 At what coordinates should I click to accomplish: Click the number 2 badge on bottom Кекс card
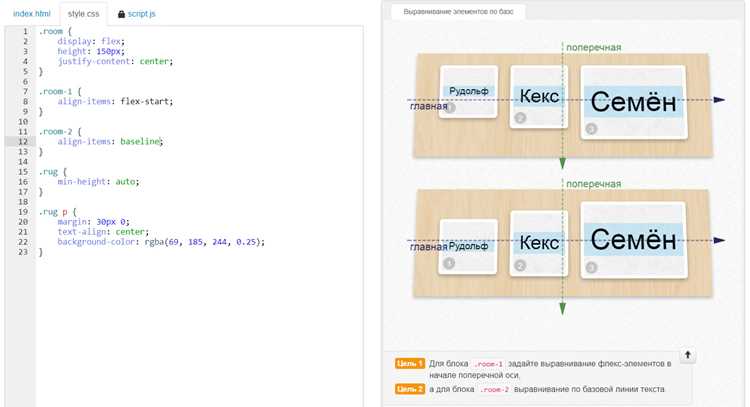(x=520, y=265)
